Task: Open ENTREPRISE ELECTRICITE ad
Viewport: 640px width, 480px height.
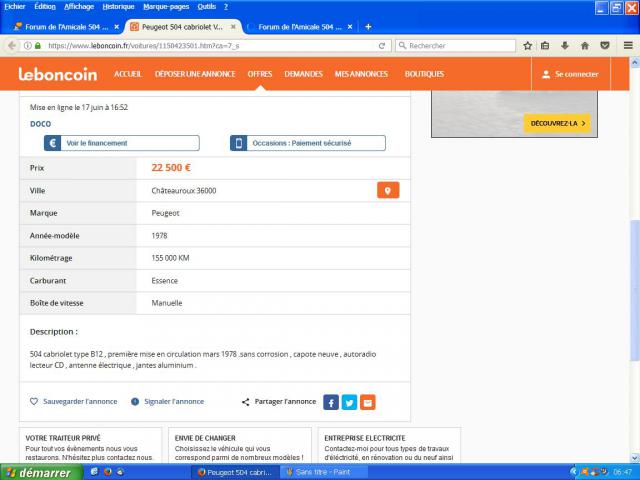Action: tap(389, 445)
